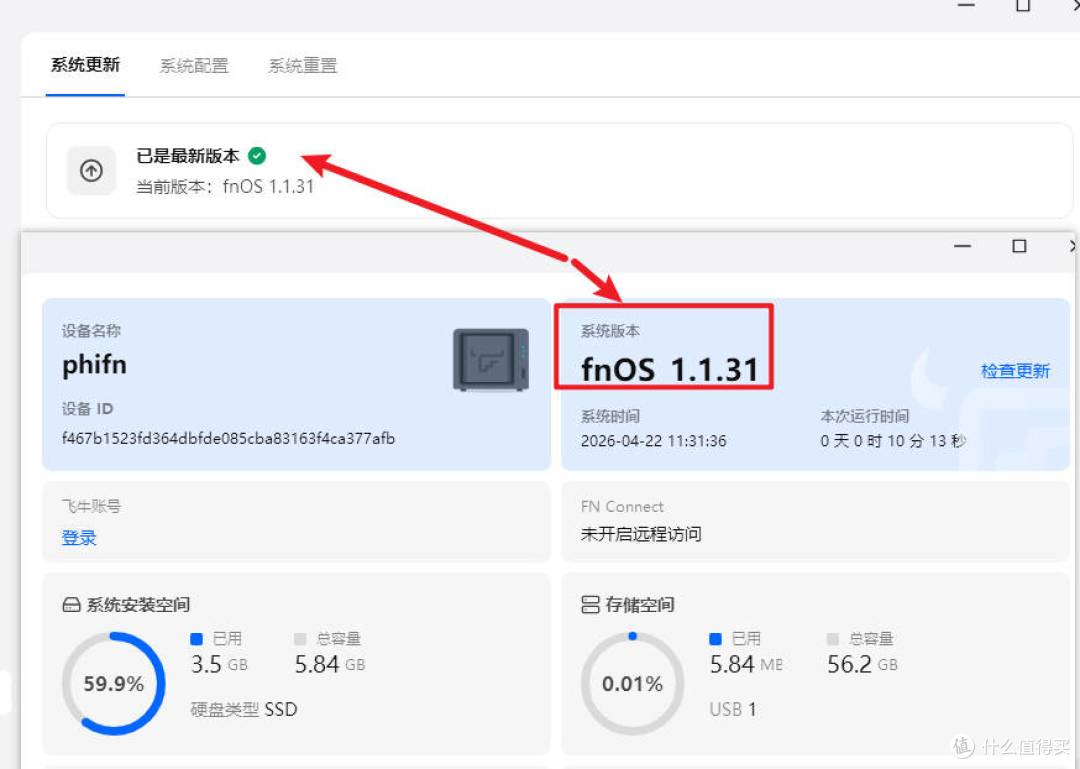Click the 登录 link under 飞牛账号
Viewport: 1080px width, 769px height.
tap(79, 538)
